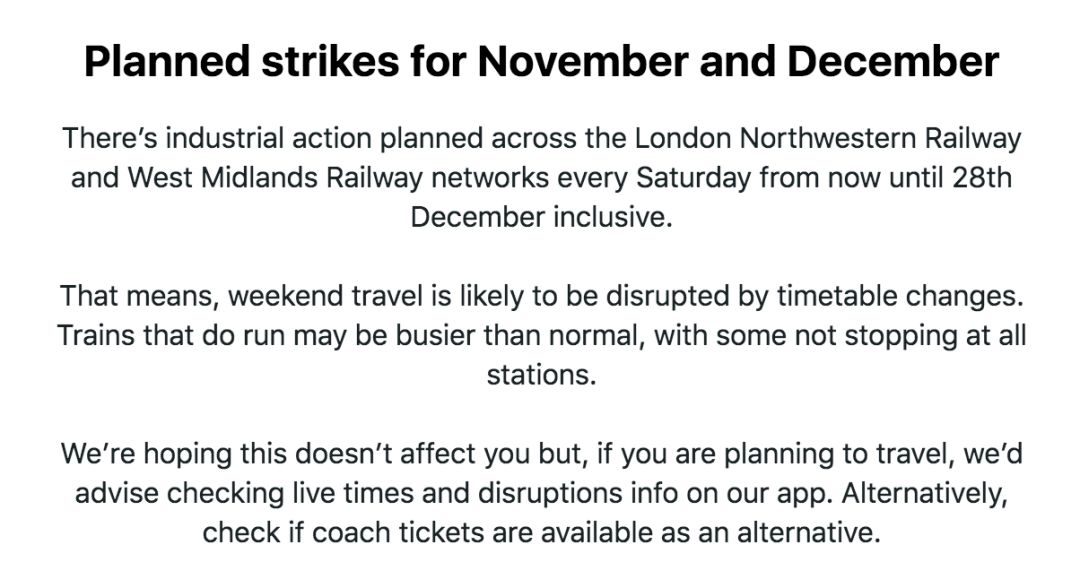The height and width of the screenshot is (588, 1080).
Task: Click the 'December inclusive.' line
Action: point(541,217)
